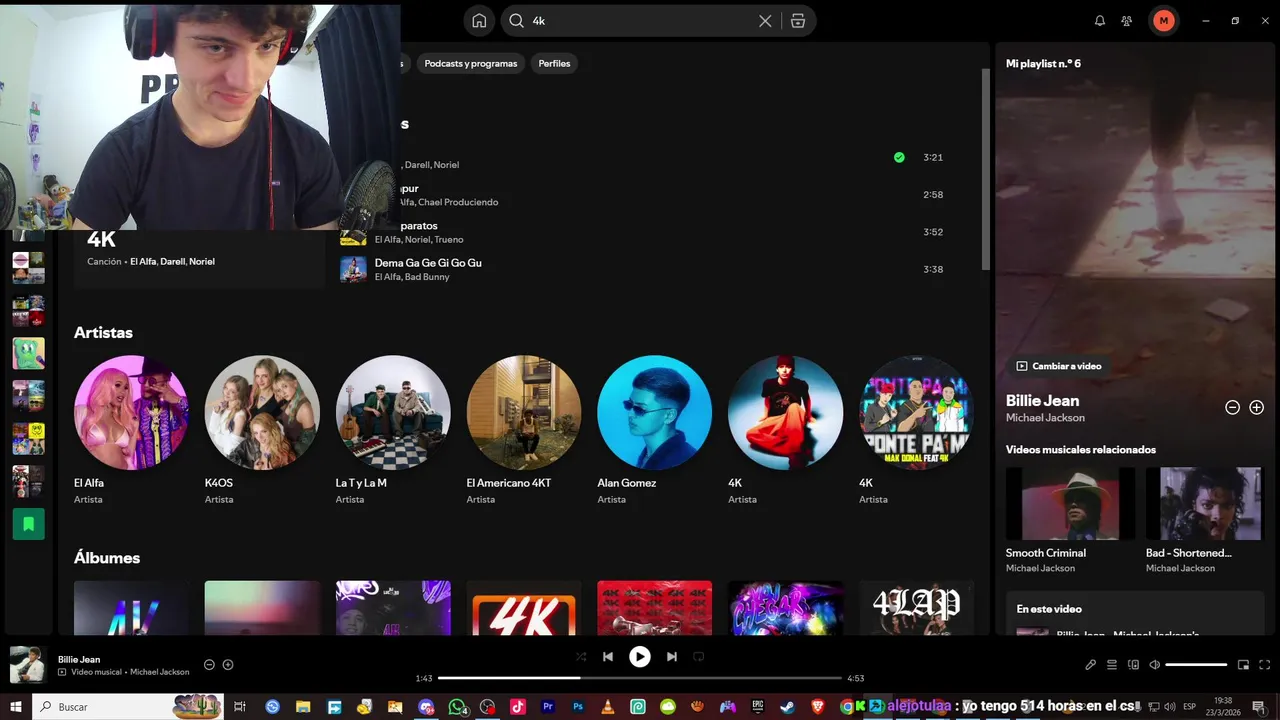The width and height of the screenshot is (1280, 720).
Task: Click the Billie Jean album art in player bar
Action: click(27, 665)
